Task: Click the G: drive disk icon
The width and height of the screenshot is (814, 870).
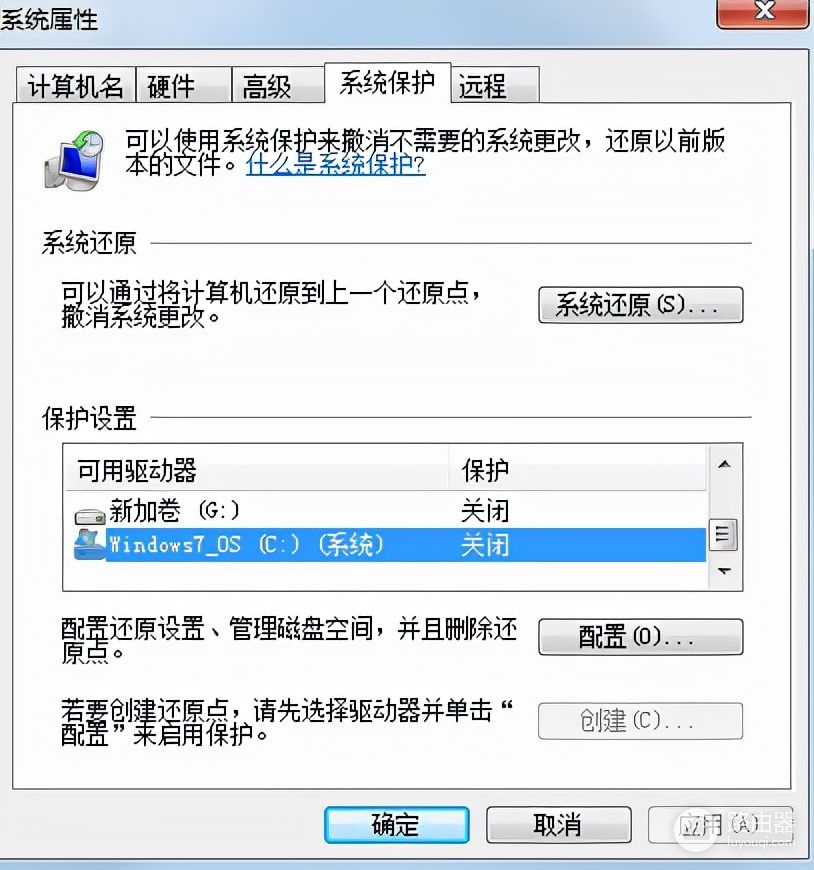Action: point(89,517)
